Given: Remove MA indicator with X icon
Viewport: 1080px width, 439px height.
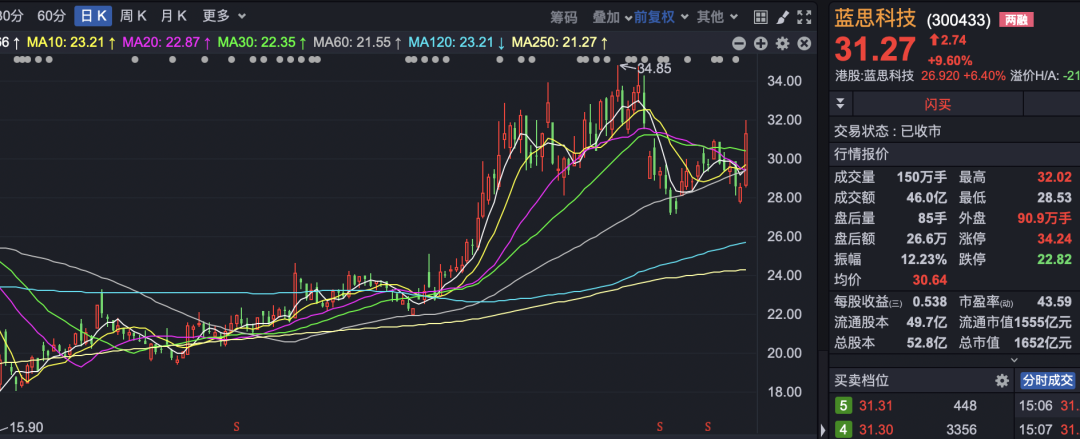Looking at the screenshot, I should click(x=803, y=43).
